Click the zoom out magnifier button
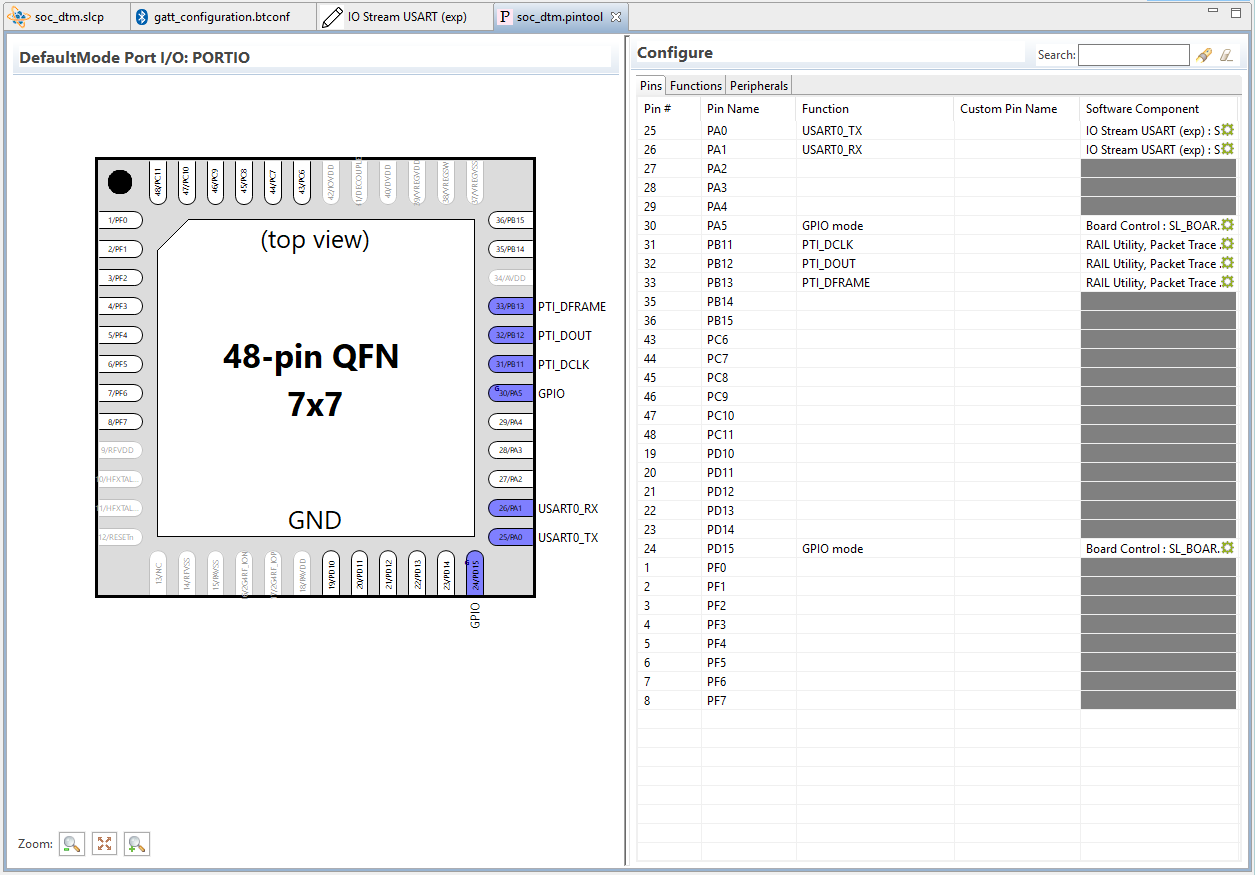Image resolution: width=1255 pixels, height=875 pixels. [x=72, y=844]
